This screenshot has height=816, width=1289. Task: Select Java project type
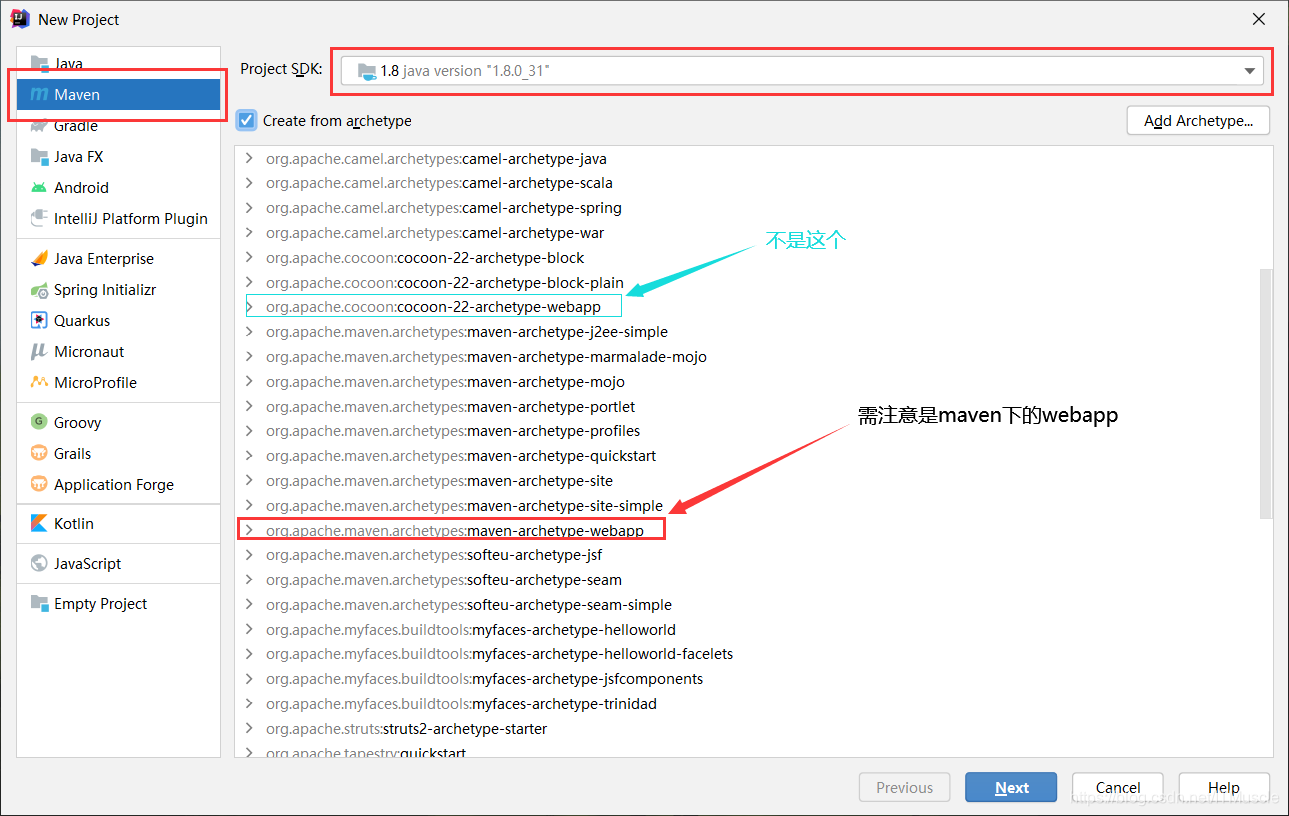tap(119, 64)
